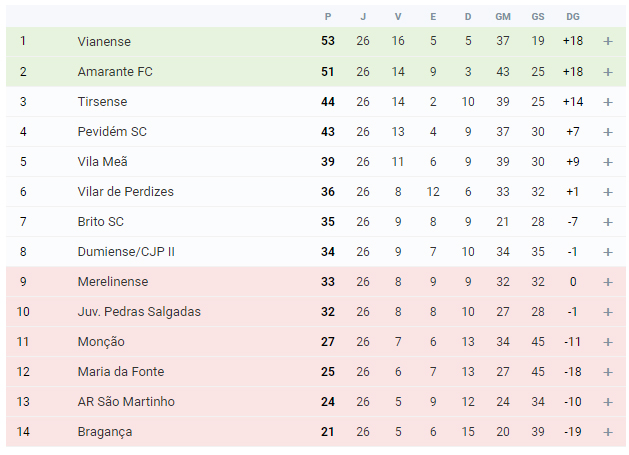The height and width of the screenshot is (455, 629).
Task: Expand details for Vianense row
Action: click(x=608, y=41)
